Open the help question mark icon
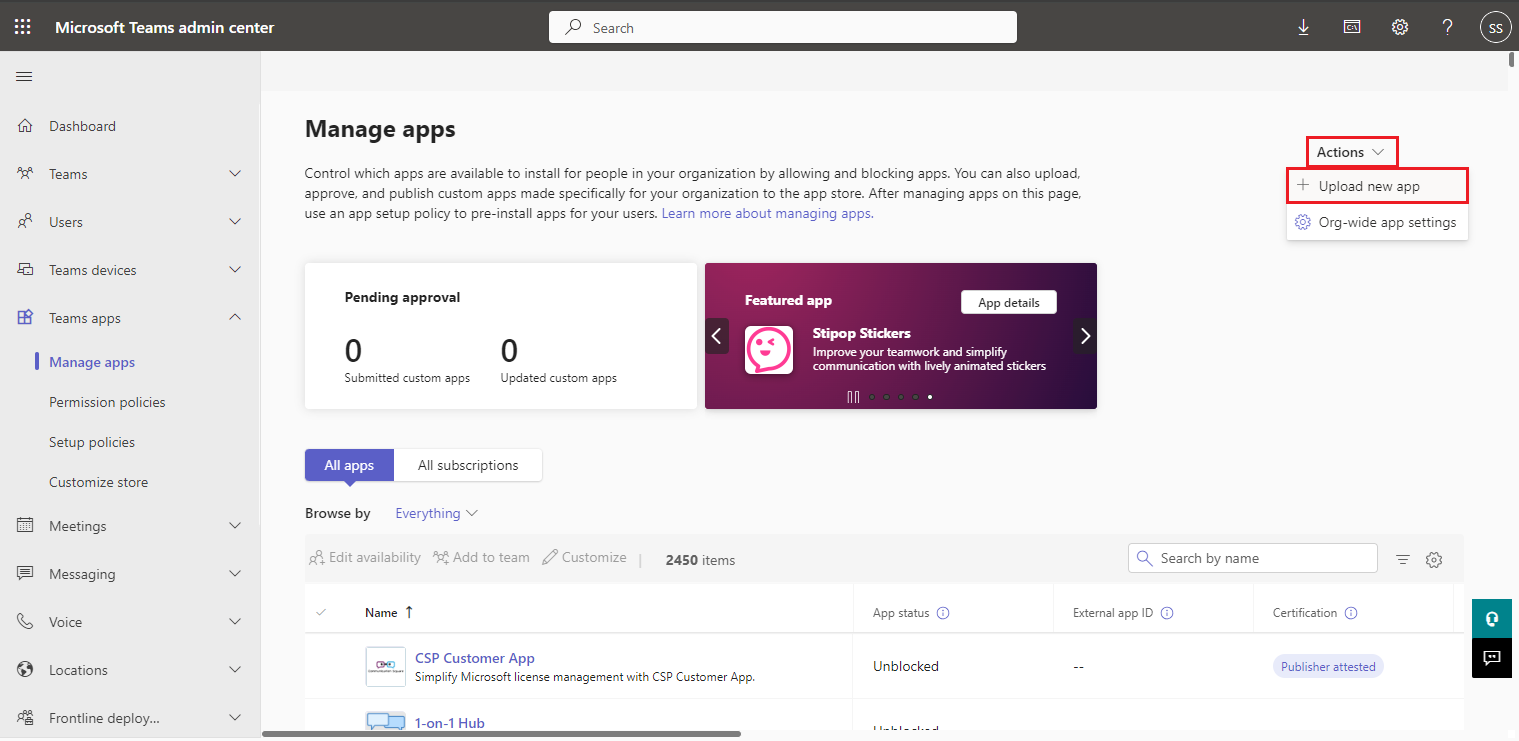Viewport: 1519px width, 741px height. coord(1447,27)
